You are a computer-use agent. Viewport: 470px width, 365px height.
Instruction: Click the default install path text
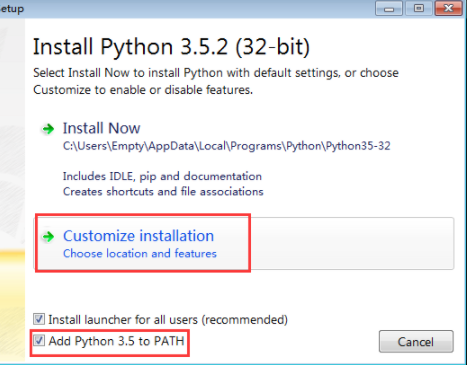(x=227, y=146)
